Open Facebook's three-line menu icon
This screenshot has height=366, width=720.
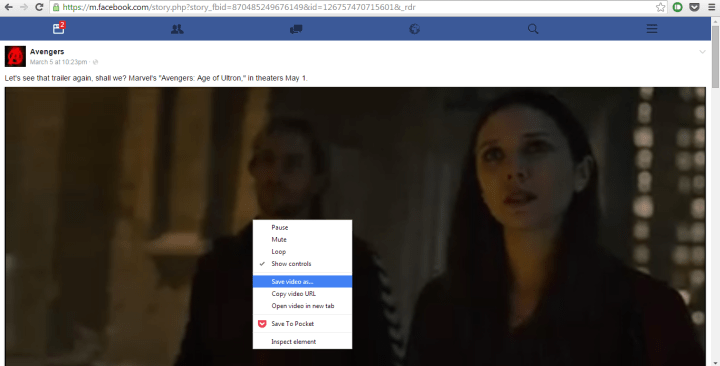(652, 29)
